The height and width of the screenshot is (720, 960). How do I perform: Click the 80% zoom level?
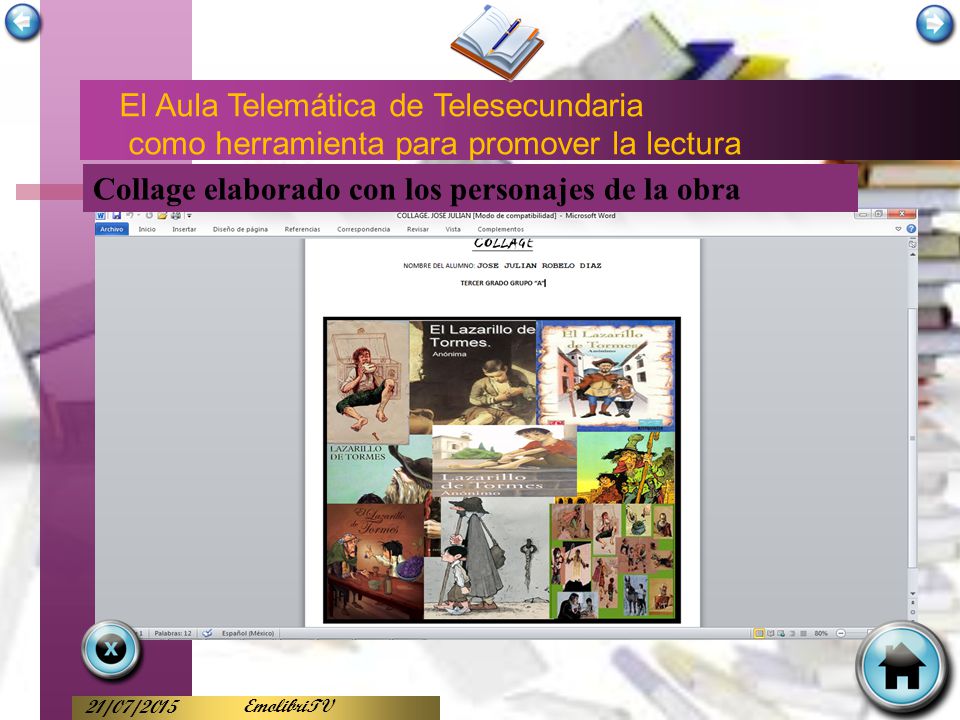click(821, 633)
